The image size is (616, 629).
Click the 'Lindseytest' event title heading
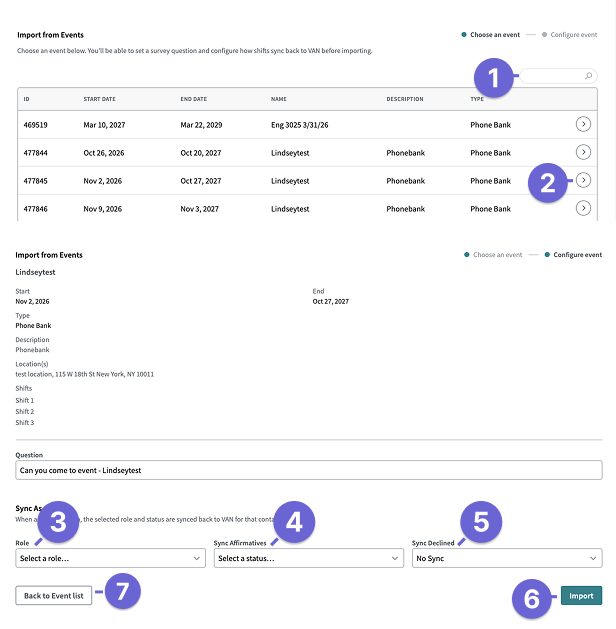click(x=35, y=272)
